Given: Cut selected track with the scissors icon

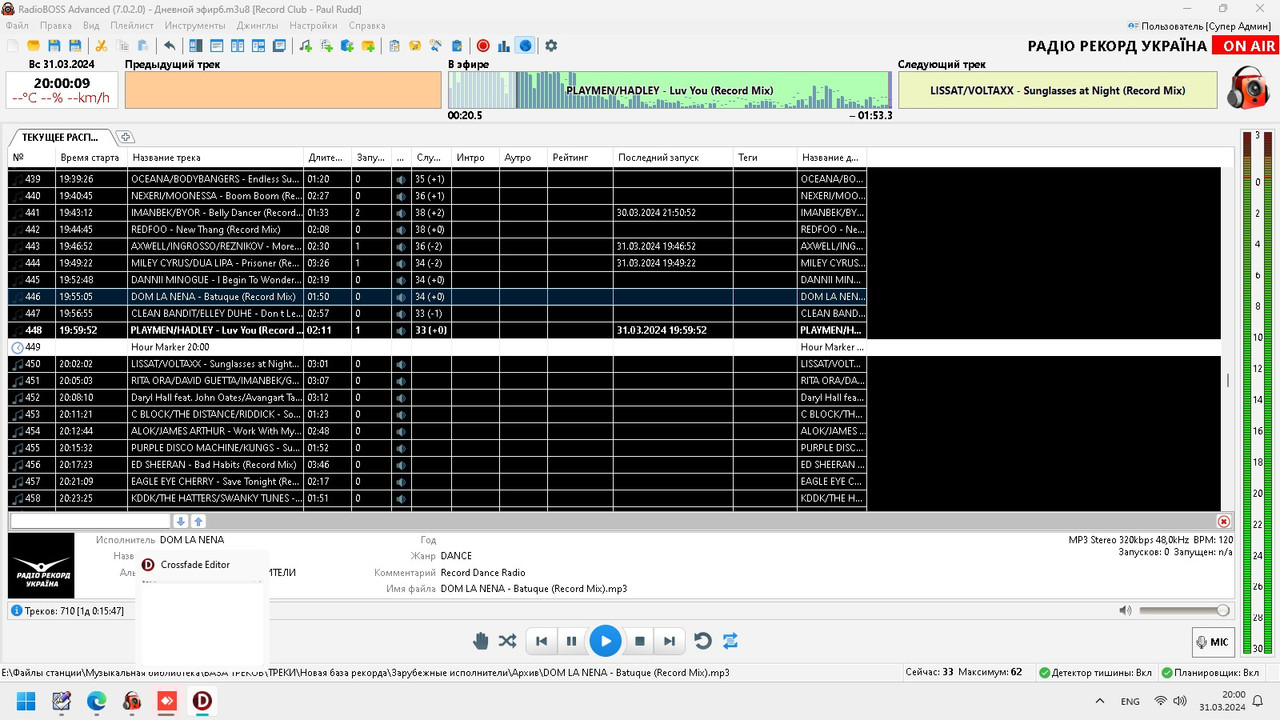Looking at the screenshot, I should [x=101, y=46].
